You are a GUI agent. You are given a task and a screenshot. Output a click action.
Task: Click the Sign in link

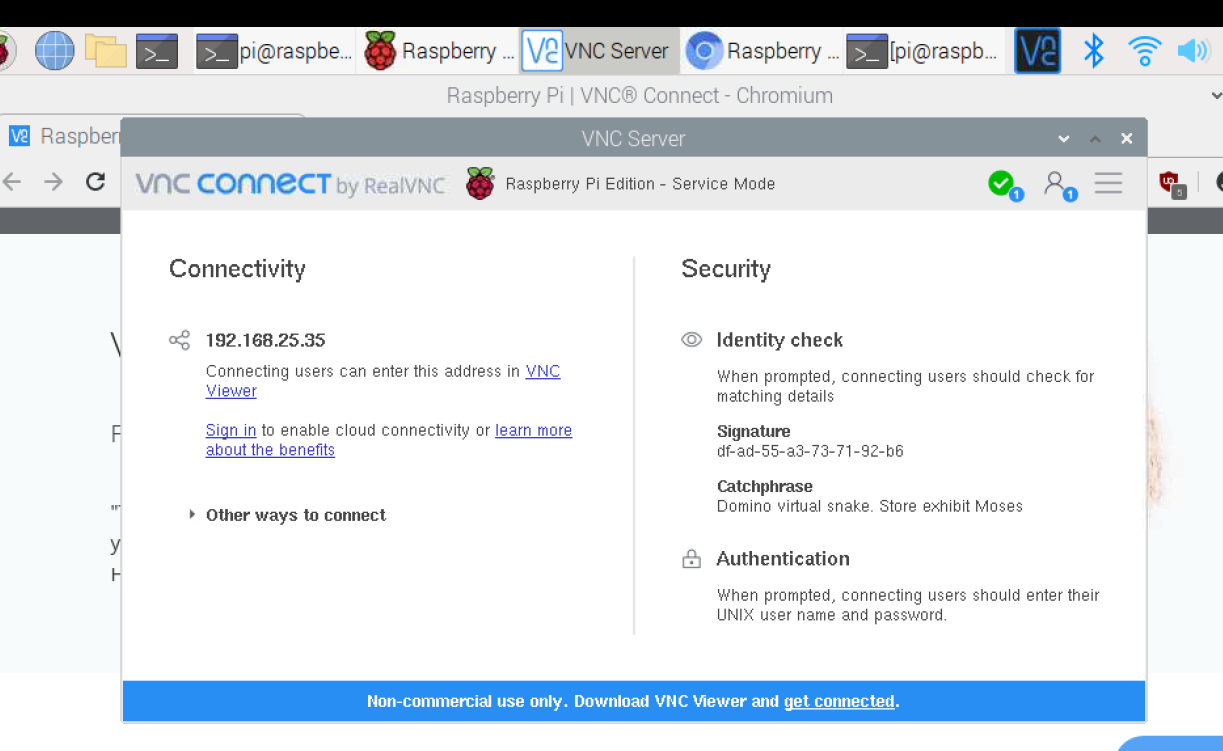point(231,430)
